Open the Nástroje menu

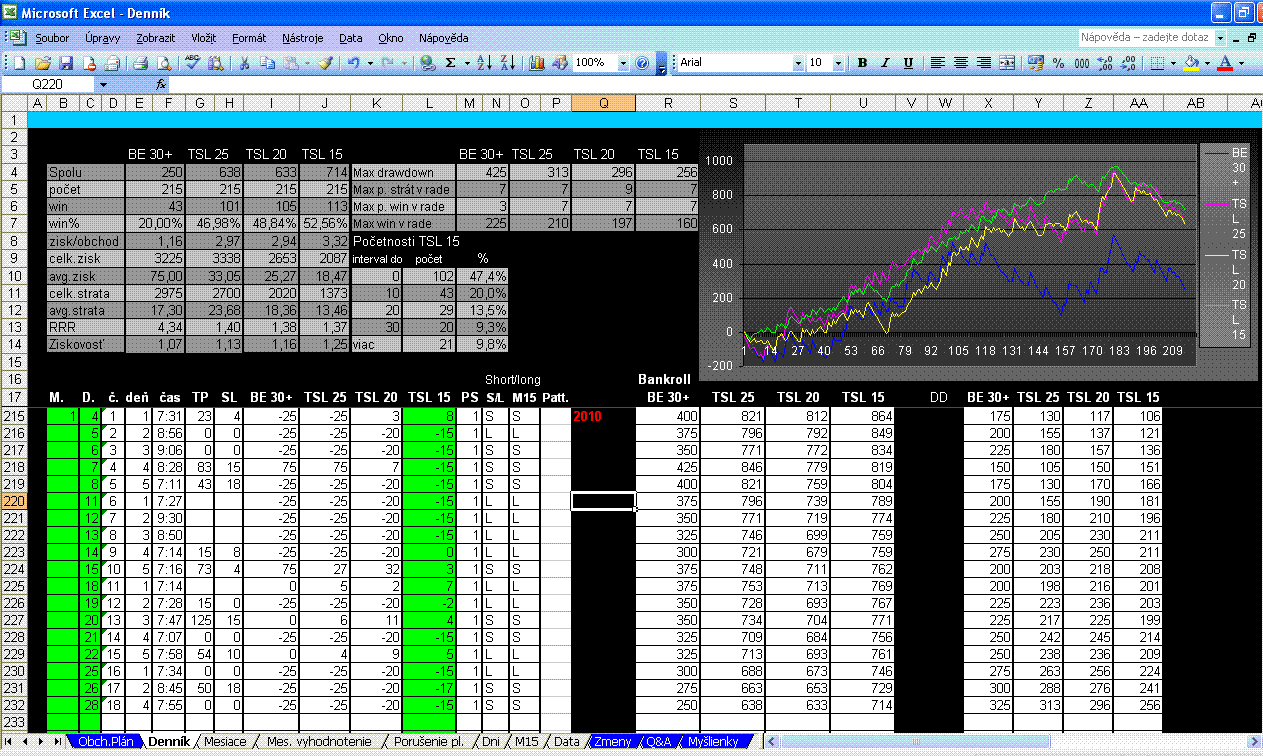click(x=303, y=38)
